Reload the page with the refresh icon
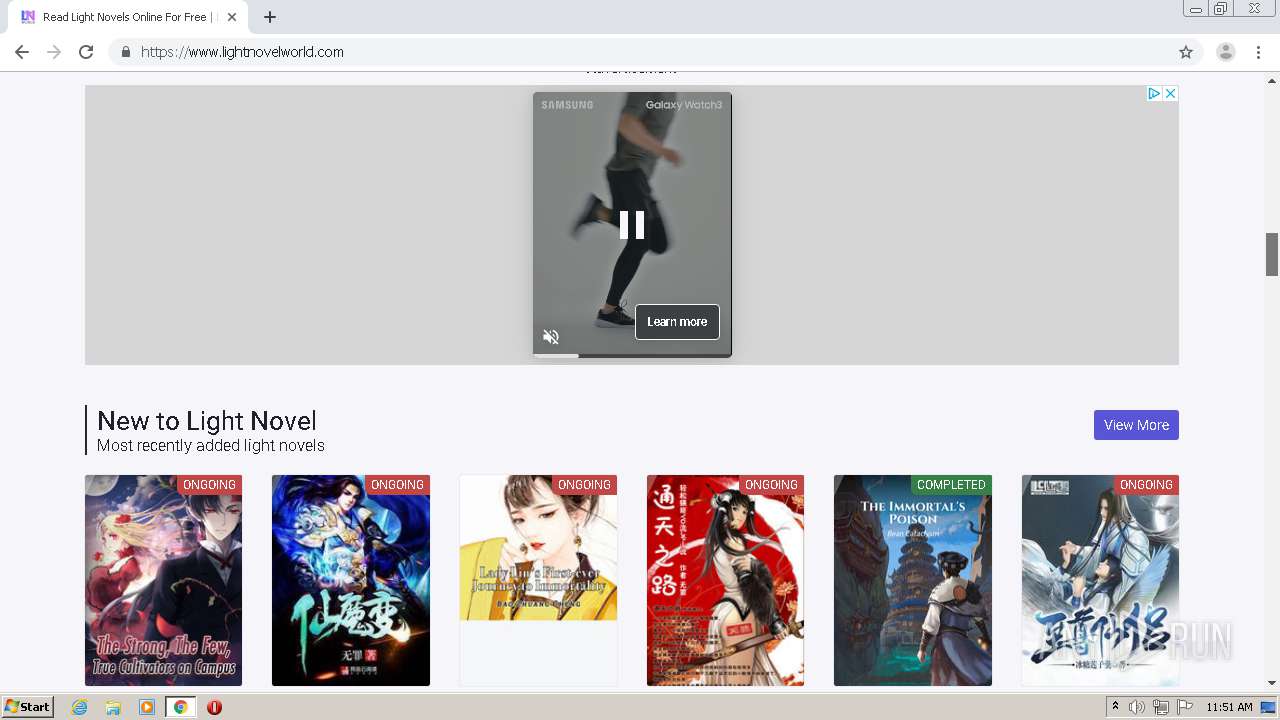1280x720 pixels. point(86,52)
